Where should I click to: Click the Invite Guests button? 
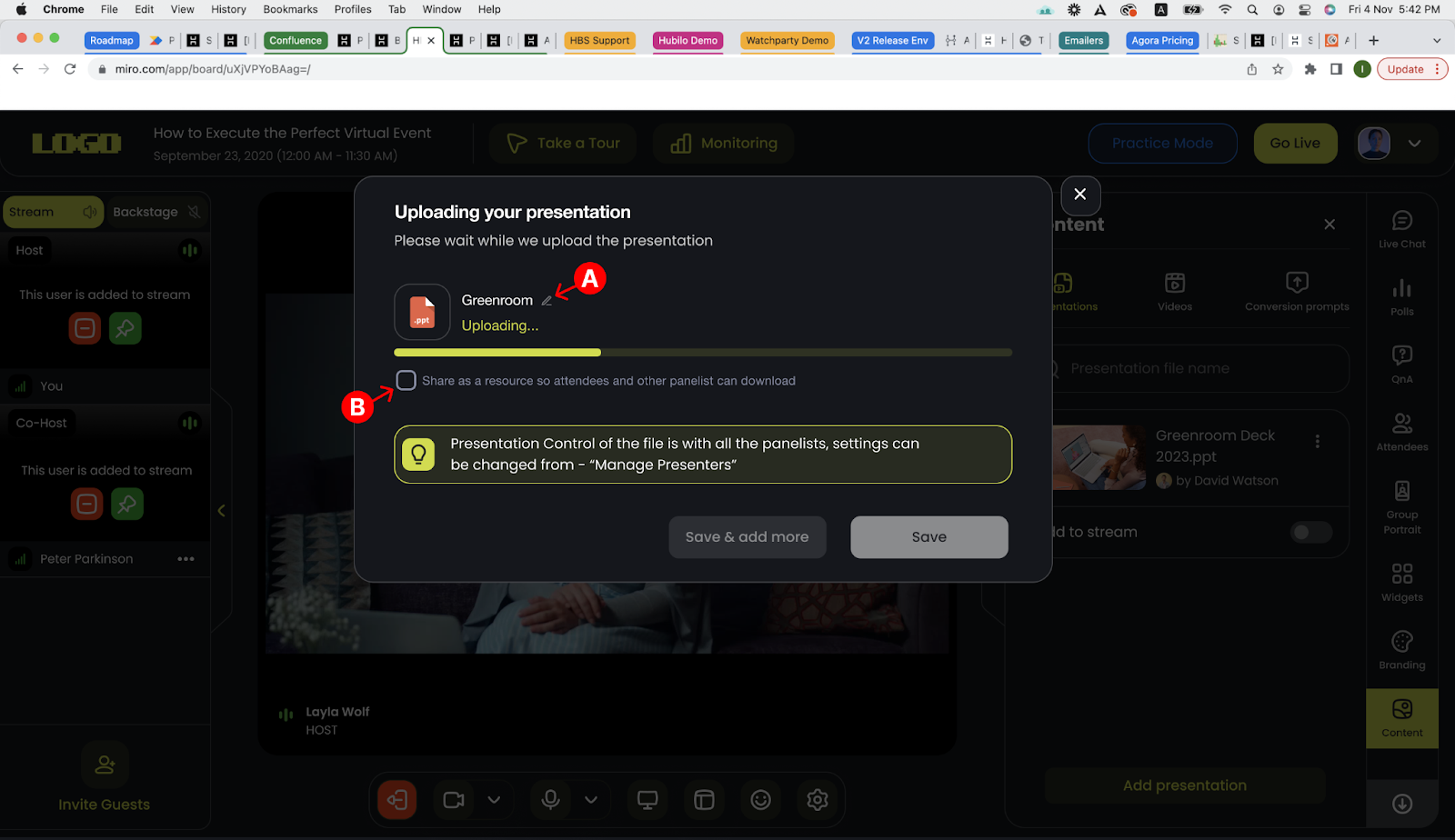point(105,778)
